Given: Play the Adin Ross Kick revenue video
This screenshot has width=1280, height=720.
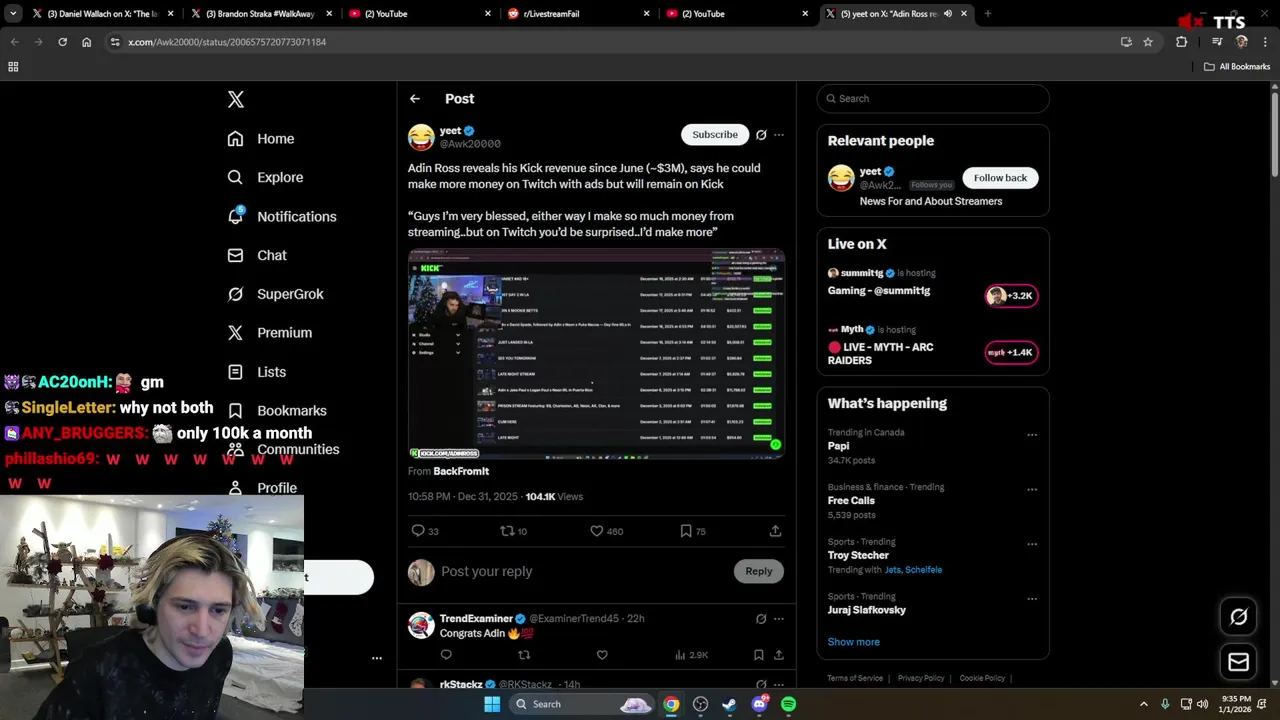Looking at the screenshot, I should [x=596, y=354].
